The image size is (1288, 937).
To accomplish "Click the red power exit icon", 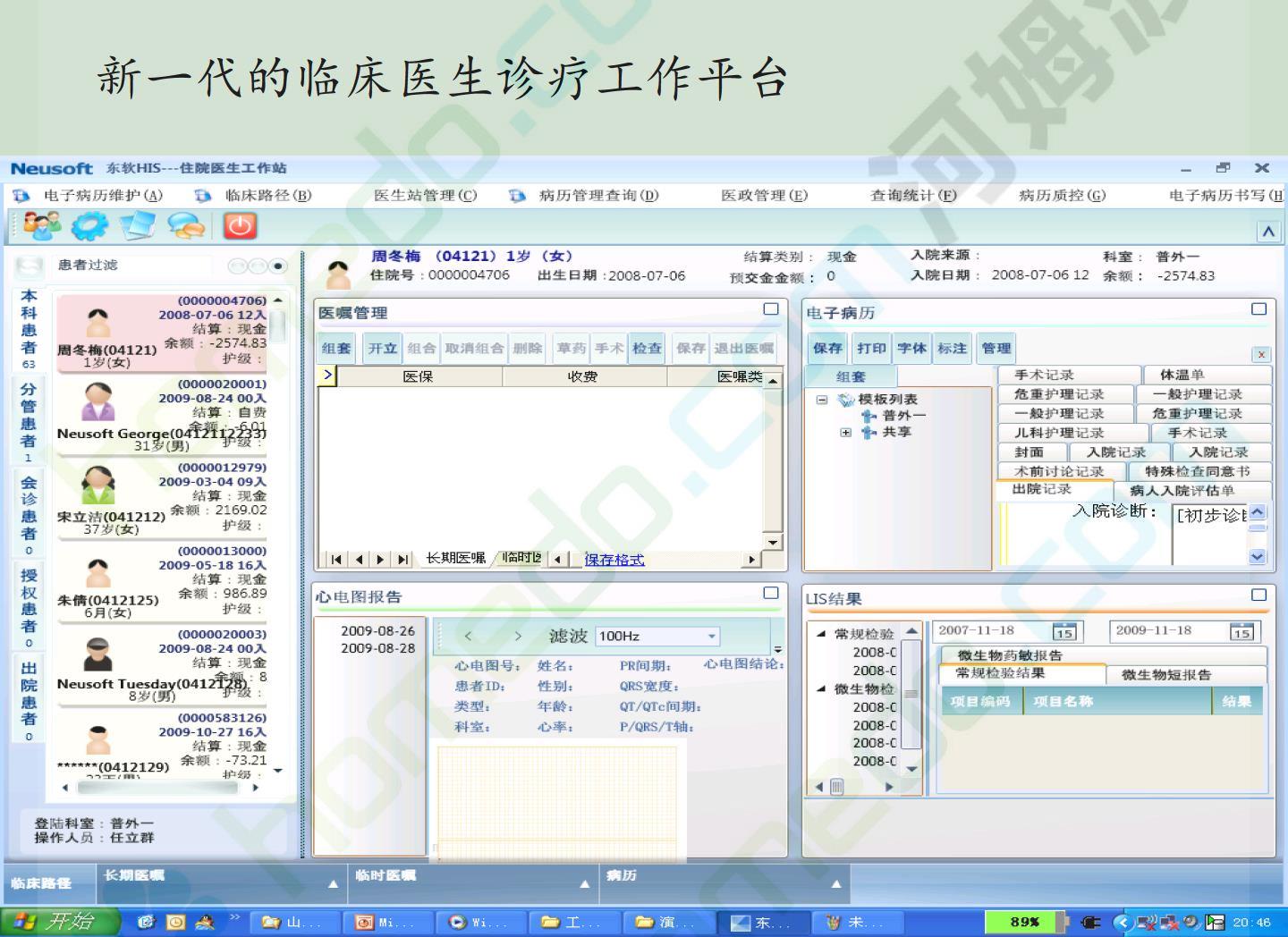I will point(240,226).
